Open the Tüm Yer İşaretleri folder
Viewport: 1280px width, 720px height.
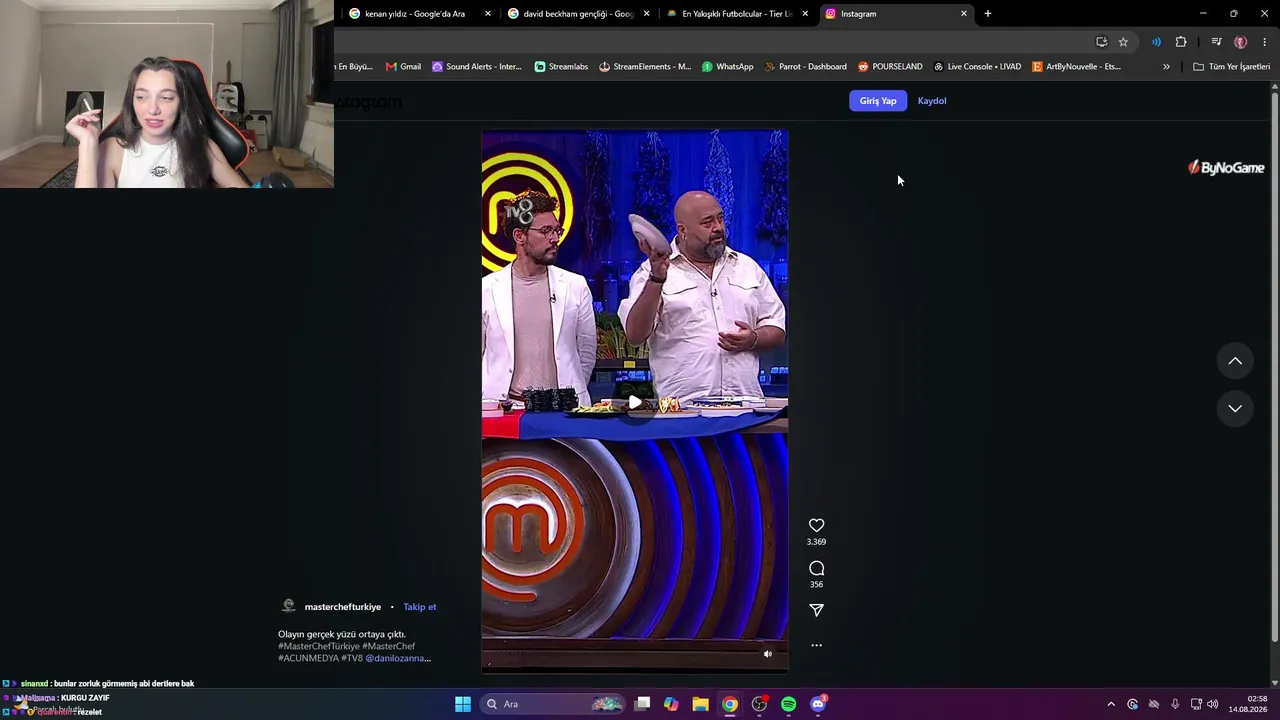click(1232, 67)
